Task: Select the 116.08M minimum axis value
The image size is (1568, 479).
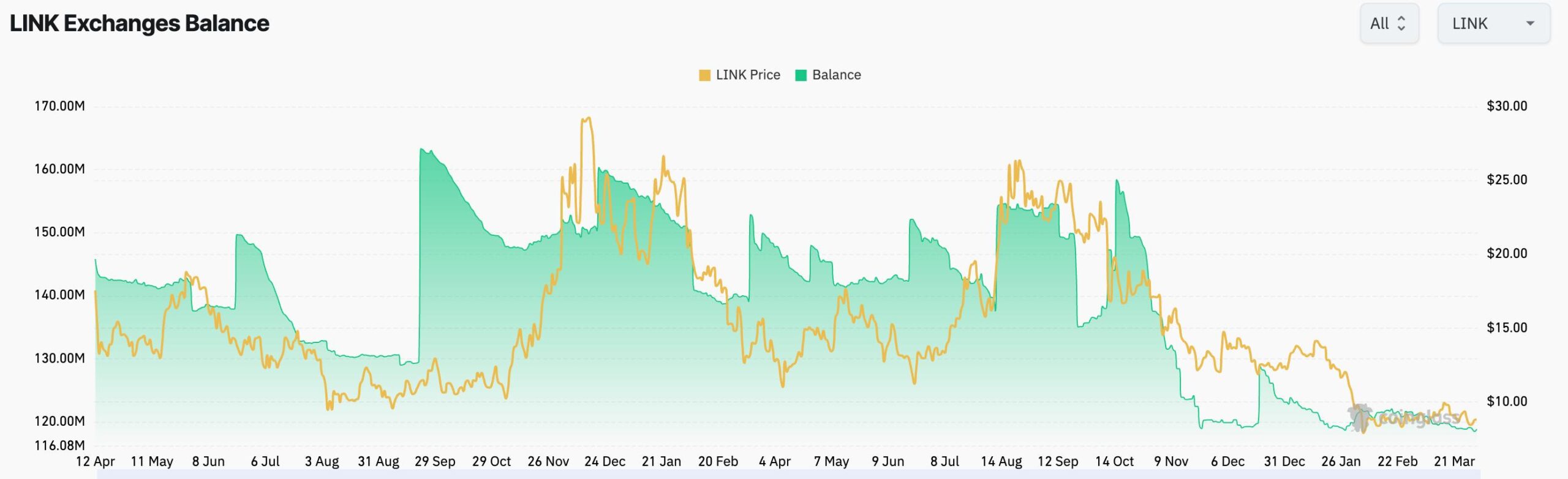Action: coord(59,446)
